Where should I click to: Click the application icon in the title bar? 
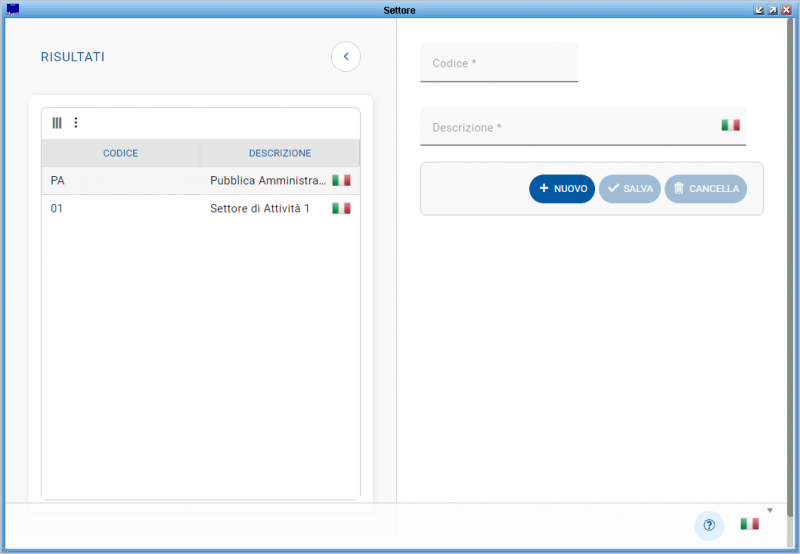coord(12,9)
